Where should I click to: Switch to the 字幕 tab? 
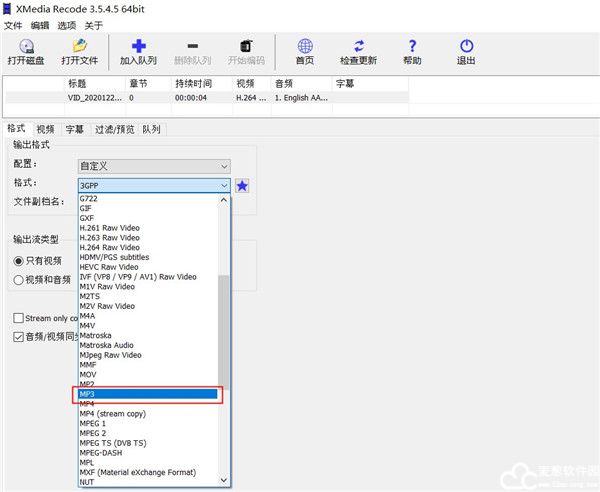tap(74, 129)
